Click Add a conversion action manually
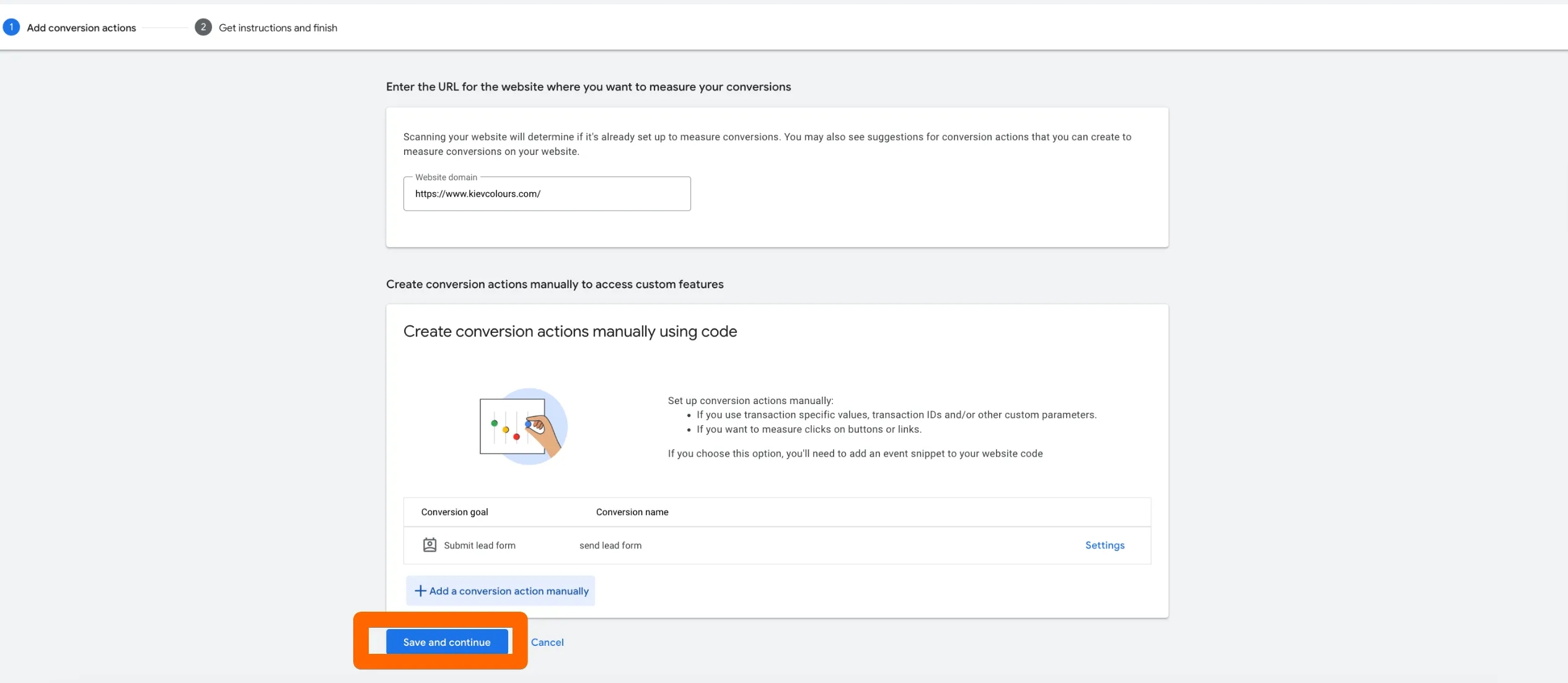Viewport: 1568px width, 683px height. [x=500, y=591]
